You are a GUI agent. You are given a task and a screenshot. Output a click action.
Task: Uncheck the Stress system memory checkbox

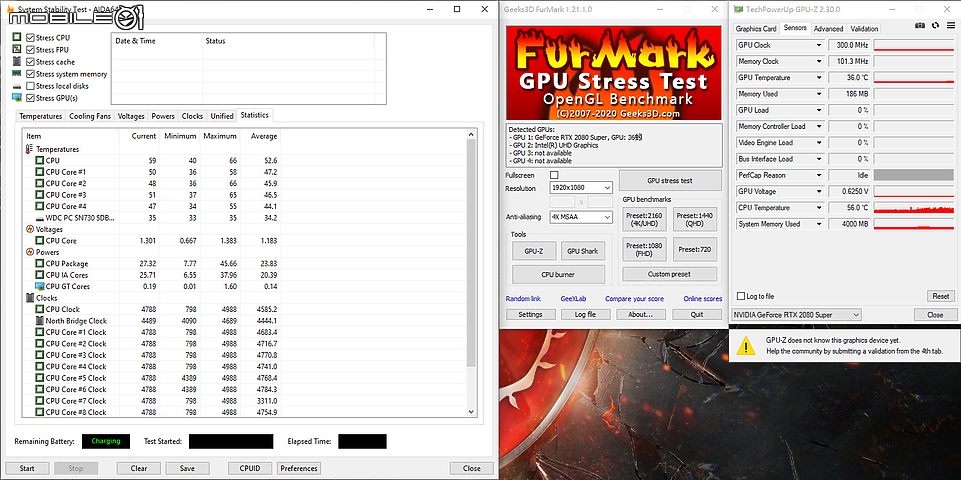point(30,74)
